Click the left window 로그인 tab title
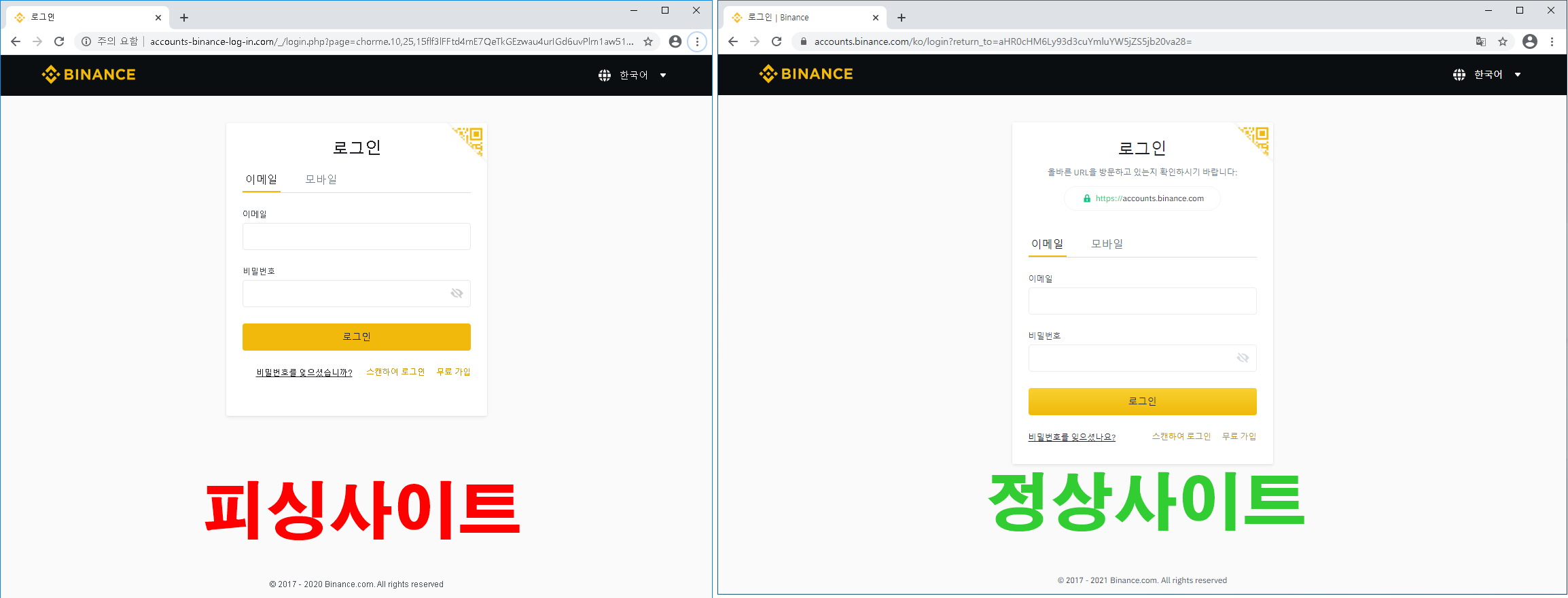This screenshot has width=1568, height=598. pos(43,17)
